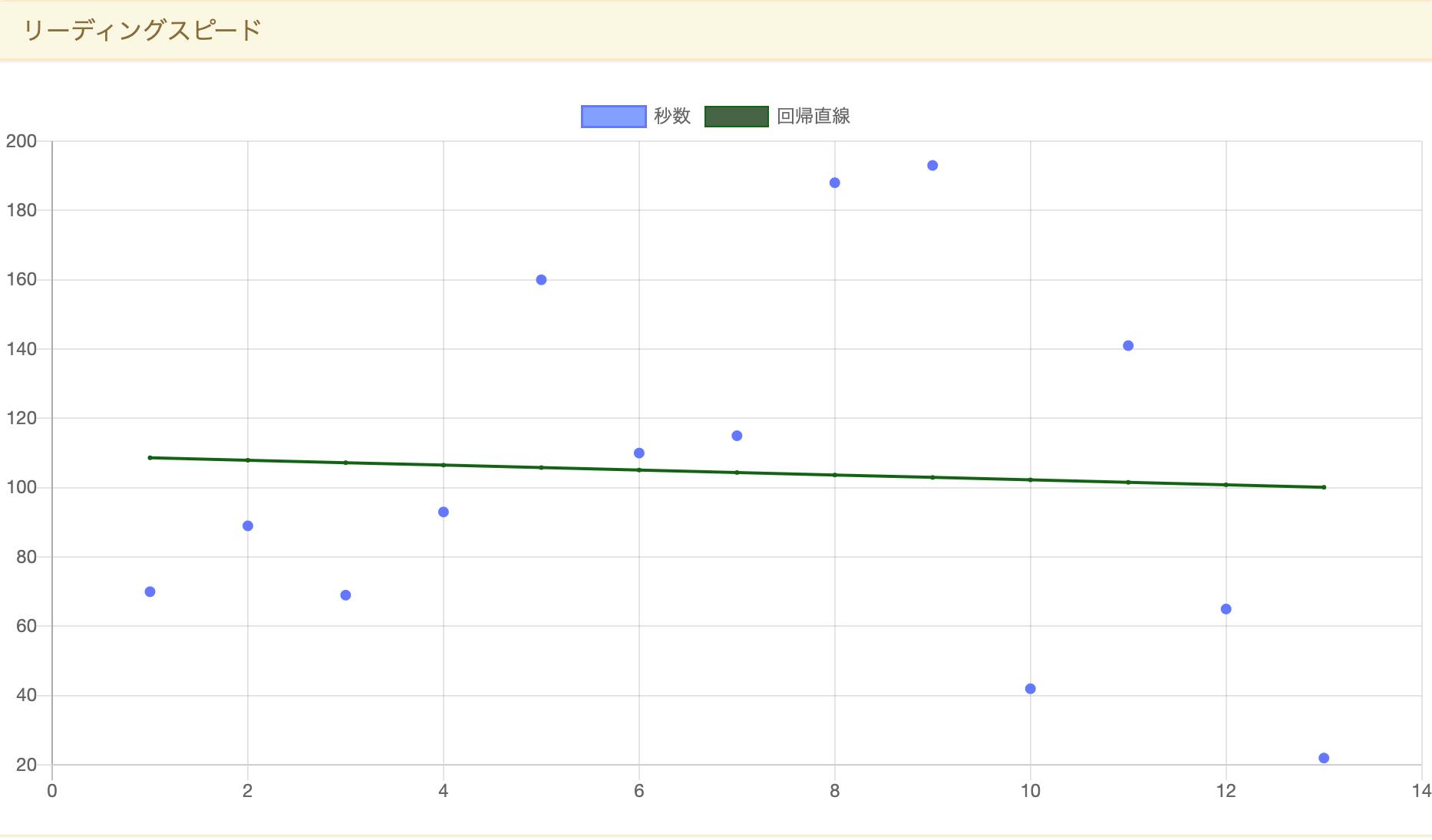Click the 秒数 legend label

tap(672, 117)
